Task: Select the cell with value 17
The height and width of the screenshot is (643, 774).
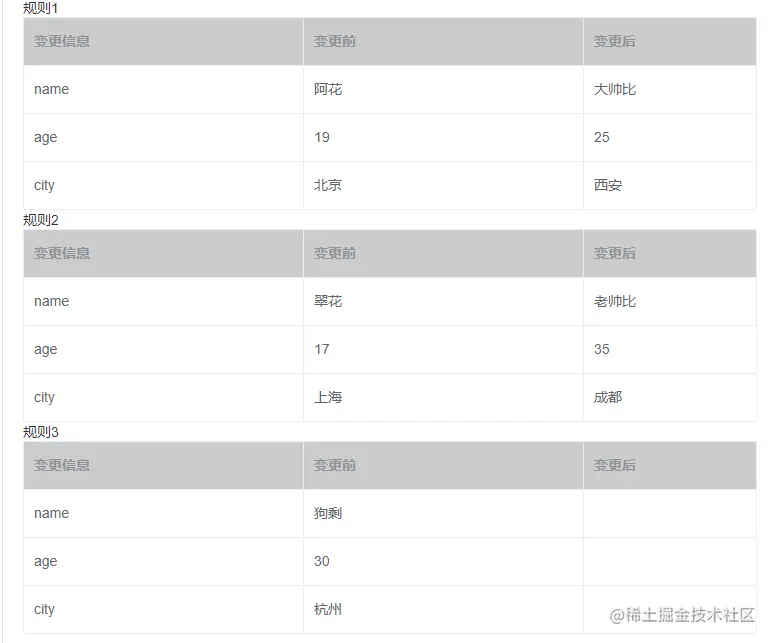Action: tap(322, 350)
